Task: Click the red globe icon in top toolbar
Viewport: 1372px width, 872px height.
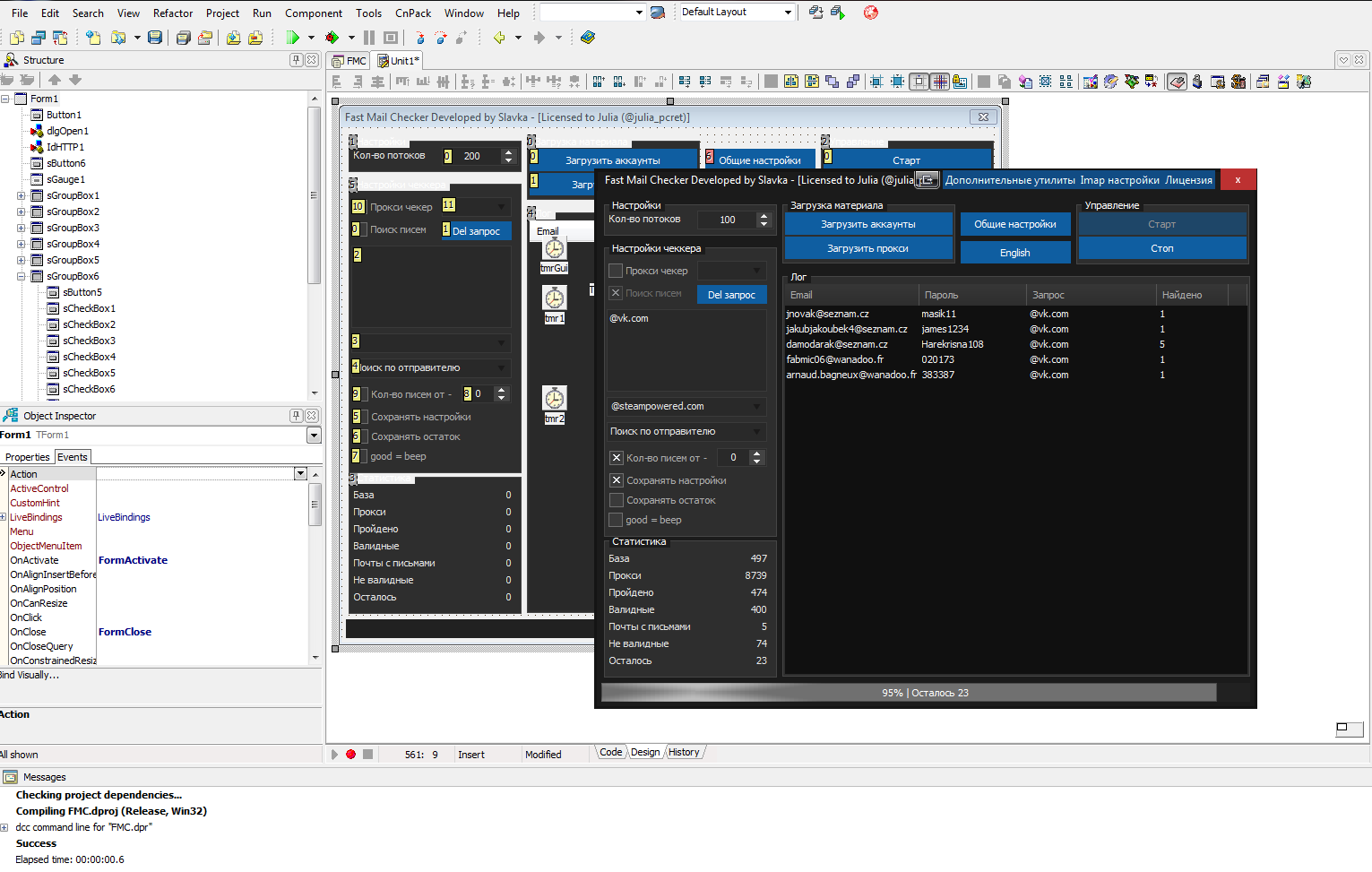Action: [870, 13]
